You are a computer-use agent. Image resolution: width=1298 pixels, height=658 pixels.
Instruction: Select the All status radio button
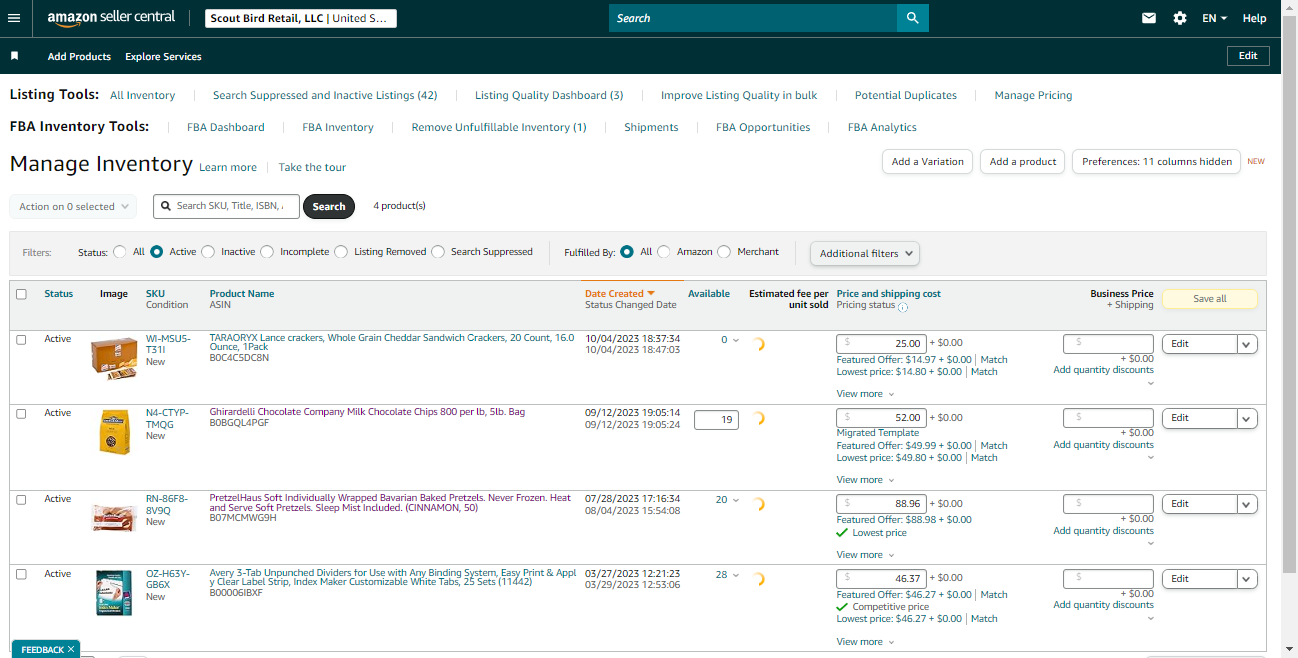tap(120, 252)
